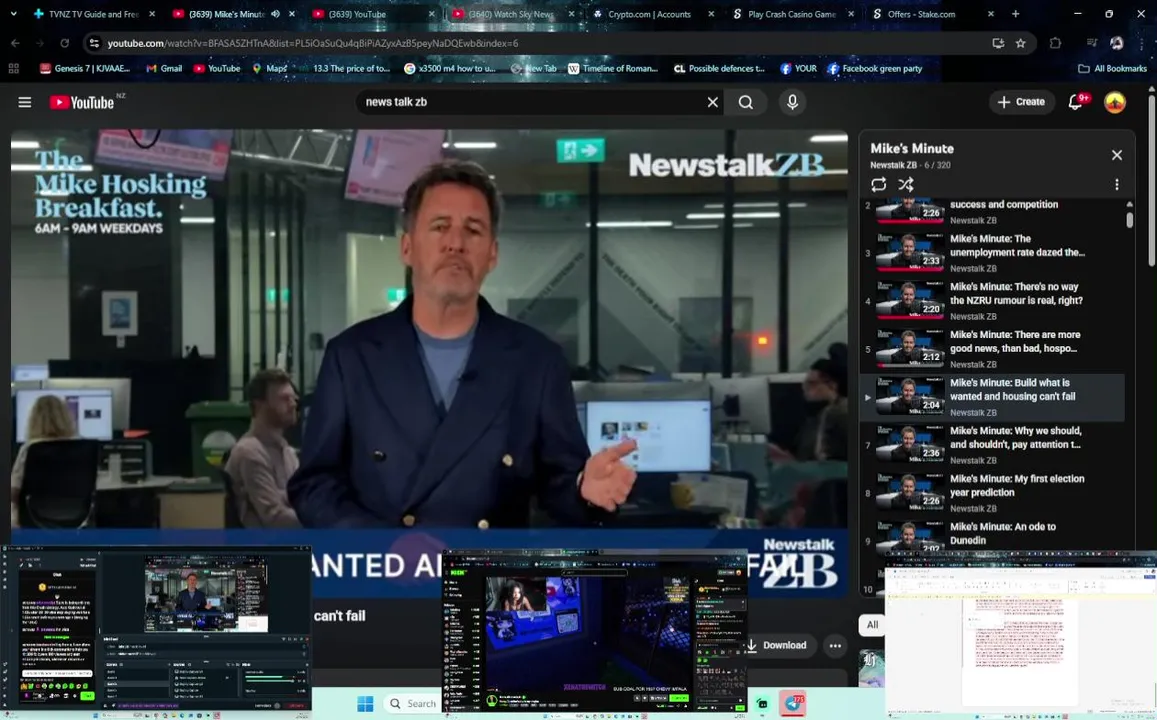Open the Gmail bookmark
This screenshot has width=1157, height=720.
[164, 69]
